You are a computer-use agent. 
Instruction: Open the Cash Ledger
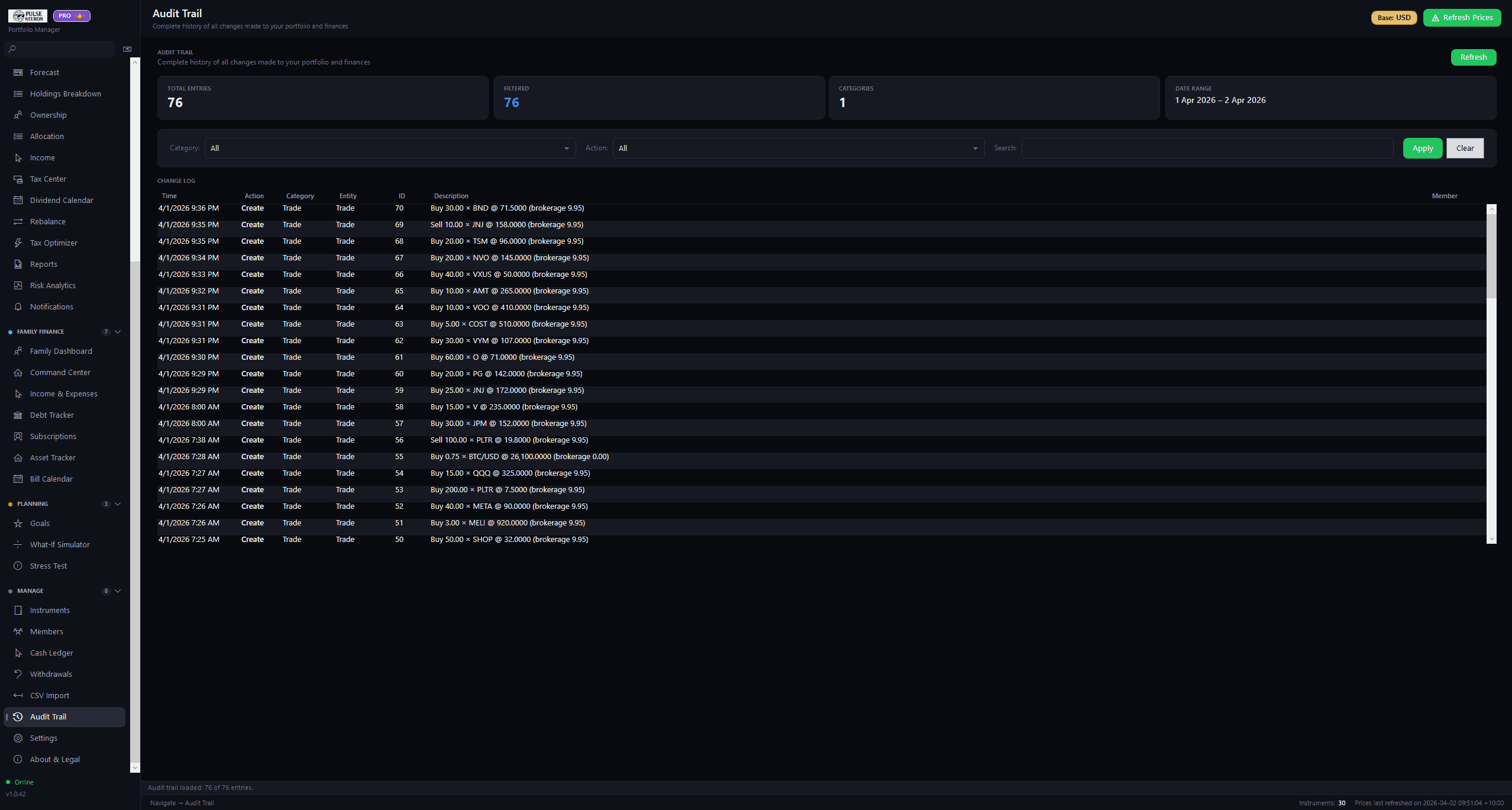click(51, 653)
